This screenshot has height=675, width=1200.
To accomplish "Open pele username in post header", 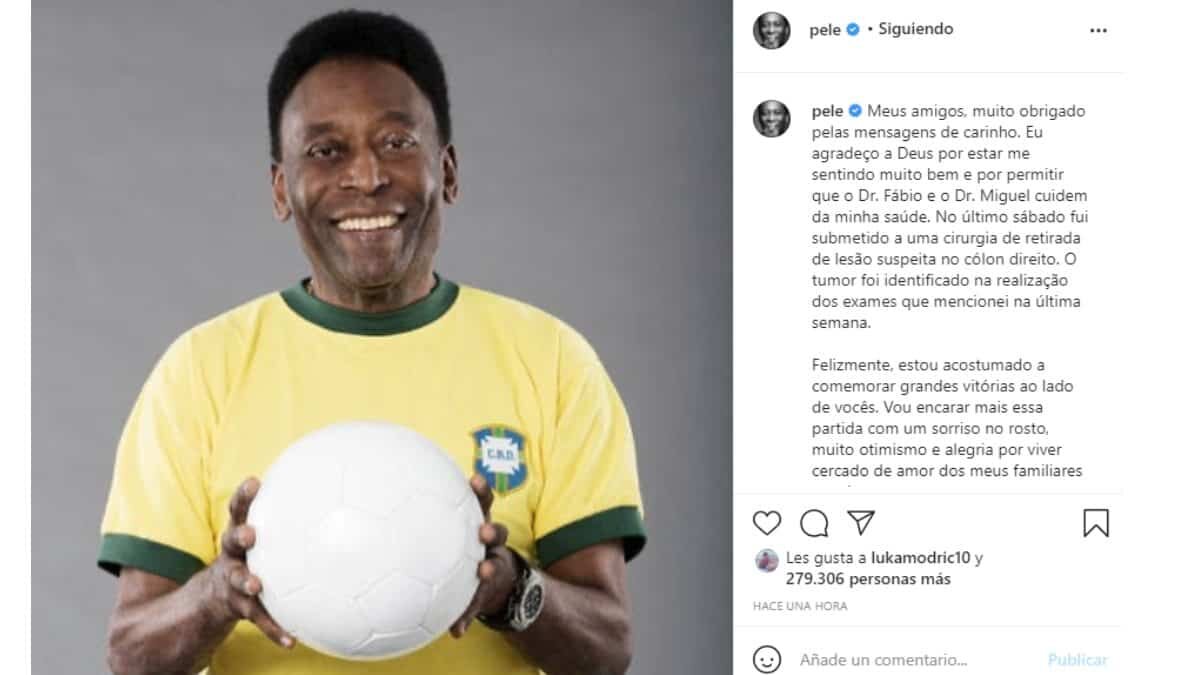I will 825,30.
